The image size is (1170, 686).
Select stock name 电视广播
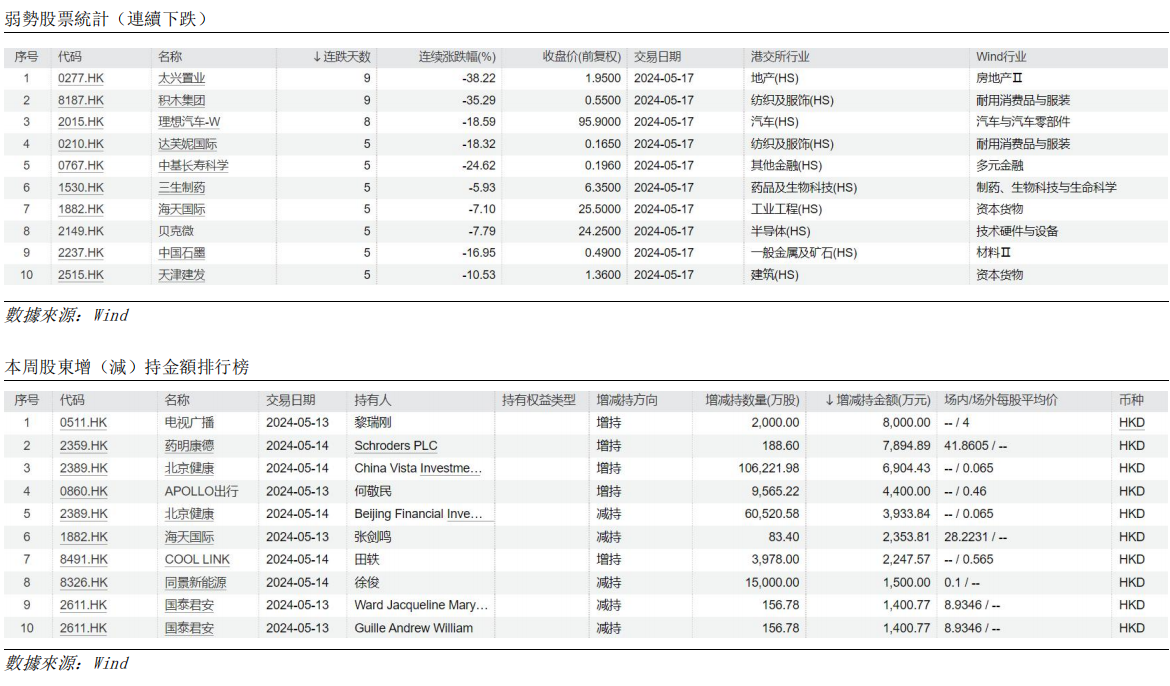click(x=190, y=422)
